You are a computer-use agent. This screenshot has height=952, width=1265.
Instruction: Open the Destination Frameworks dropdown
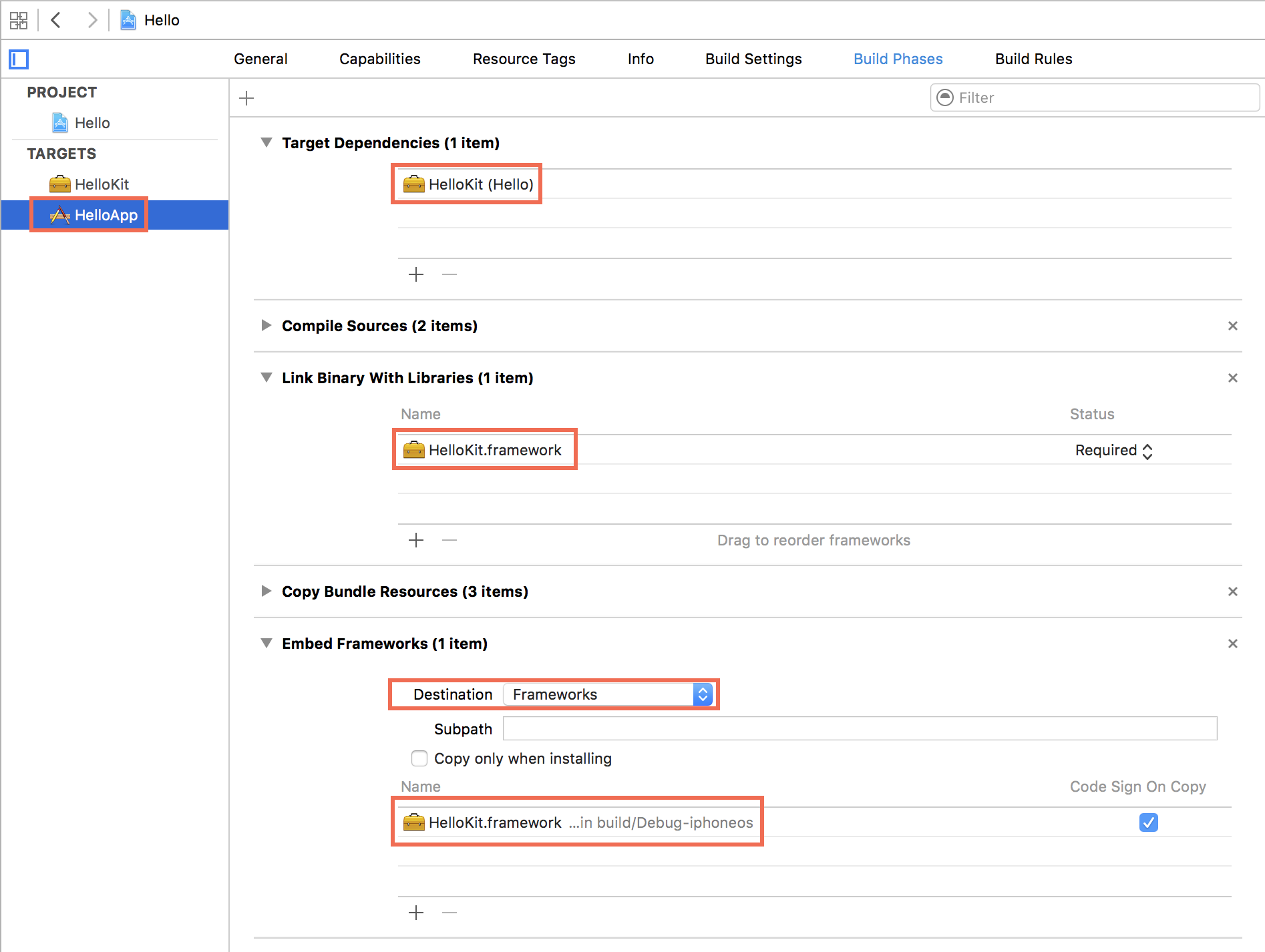(x=608, y=694)
